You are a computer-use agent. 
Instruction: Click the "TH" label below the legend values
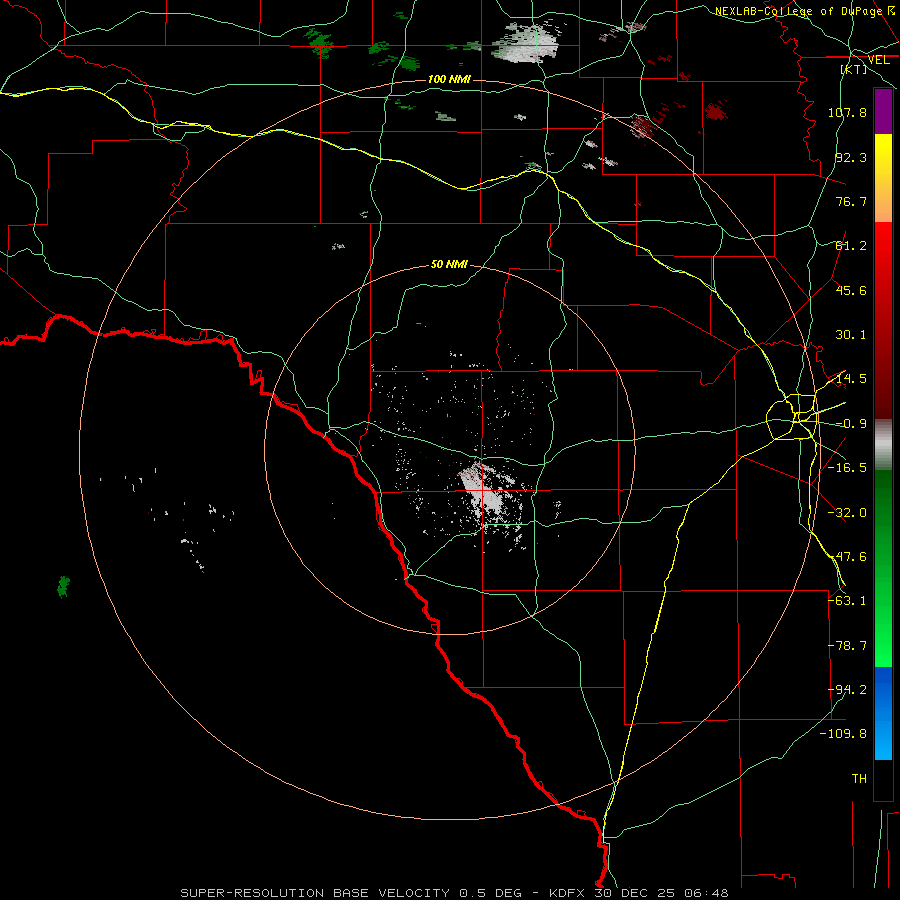point(859,779)
